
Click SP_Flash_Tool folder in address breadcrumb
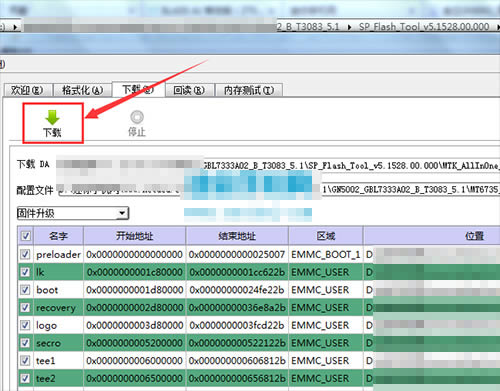(x=424, y=26)
